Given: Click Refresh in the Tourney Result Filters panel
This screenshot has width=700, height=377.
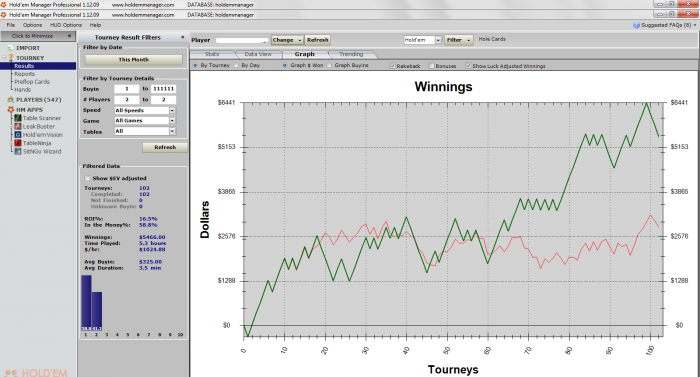Looking at the screenshot, I should 165,147.
